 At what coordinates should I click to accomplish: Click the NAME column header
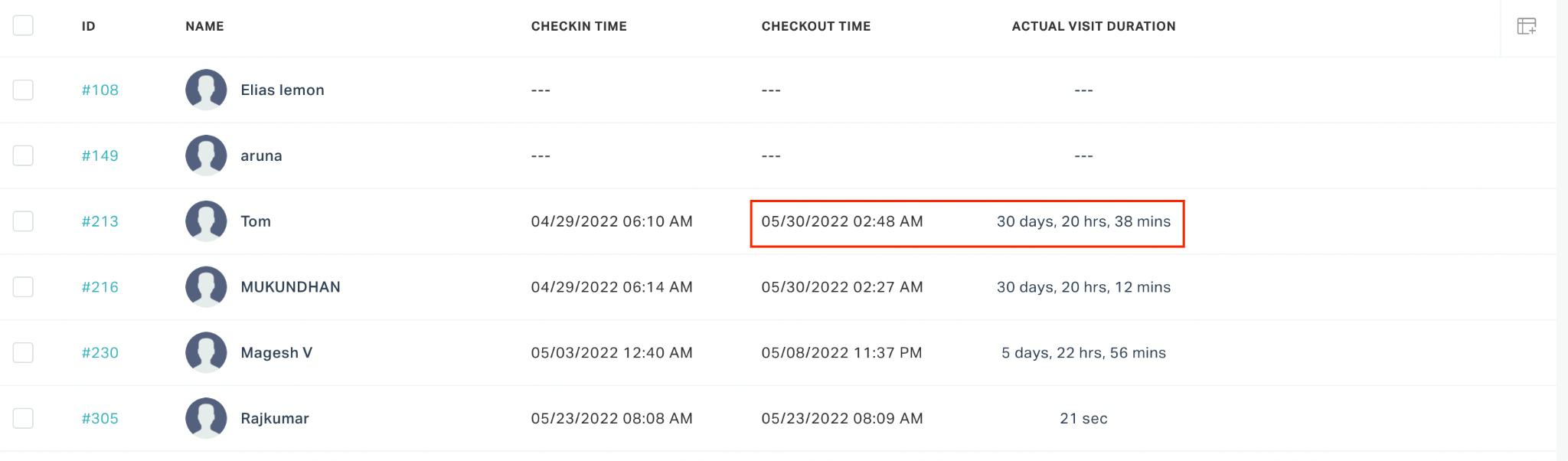(204, 26)
